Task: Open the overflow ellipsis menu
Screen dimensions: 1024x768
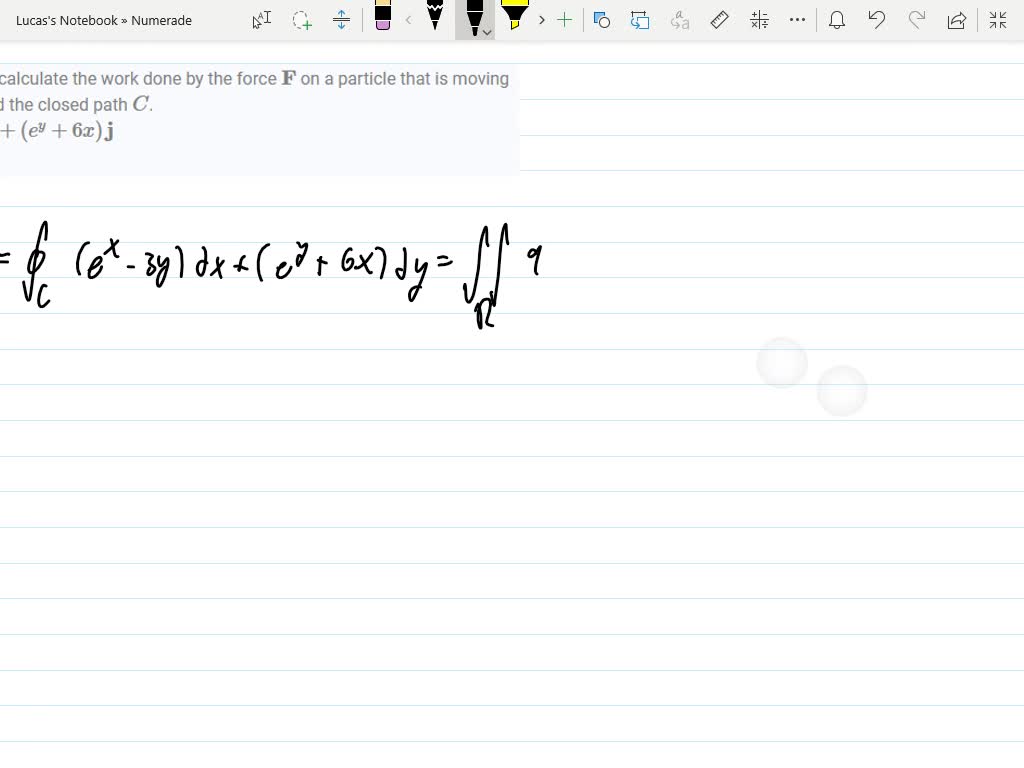Action: click(797, 20)
